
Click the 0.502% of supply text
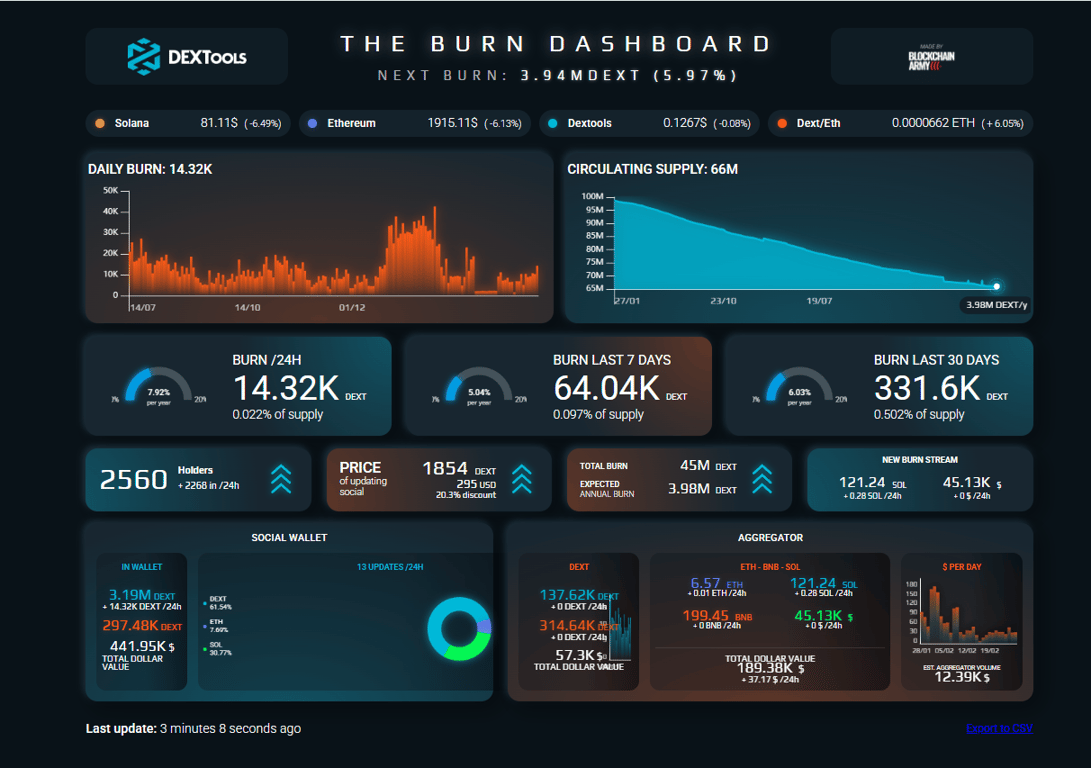tap(918, 415)
